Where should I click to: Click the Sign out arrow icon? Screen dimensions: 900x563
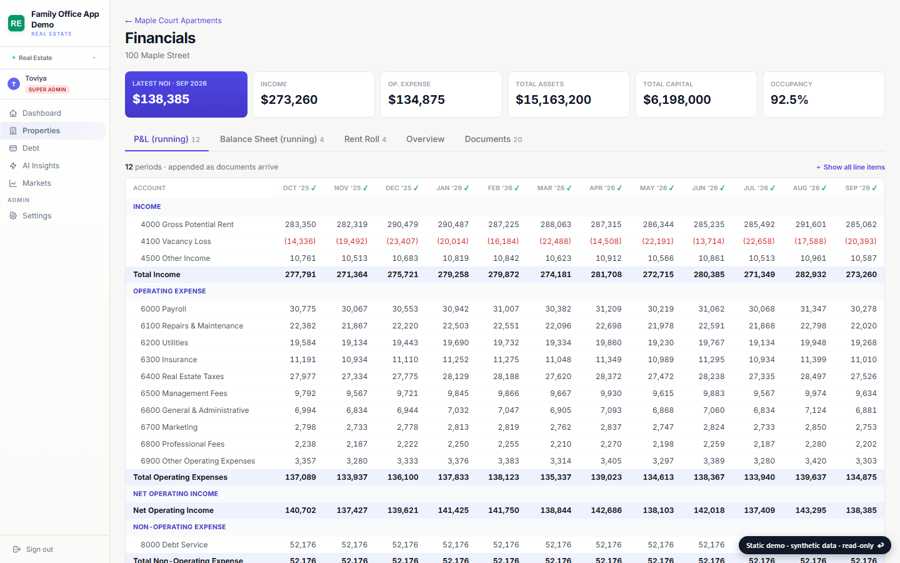pos(17,549)
